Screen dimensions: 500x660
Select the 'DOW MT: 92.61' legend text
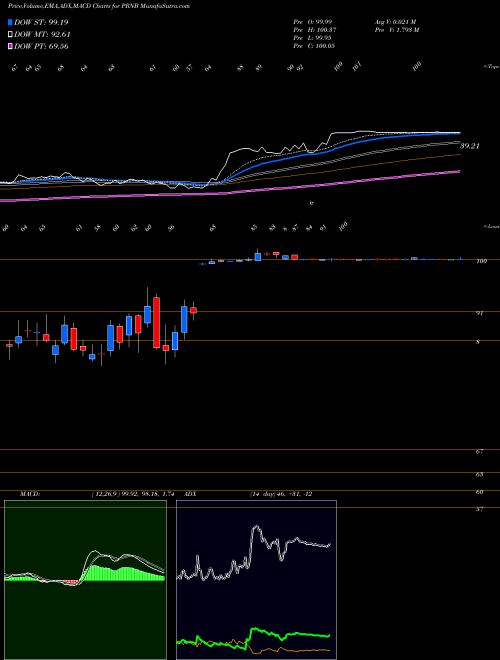click(42, 35)
